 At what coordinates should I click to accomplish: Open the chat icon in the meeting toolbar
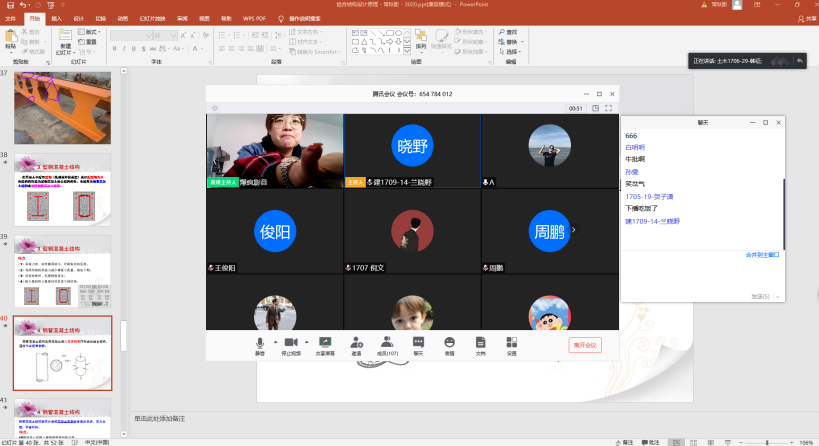pos(418,346)
